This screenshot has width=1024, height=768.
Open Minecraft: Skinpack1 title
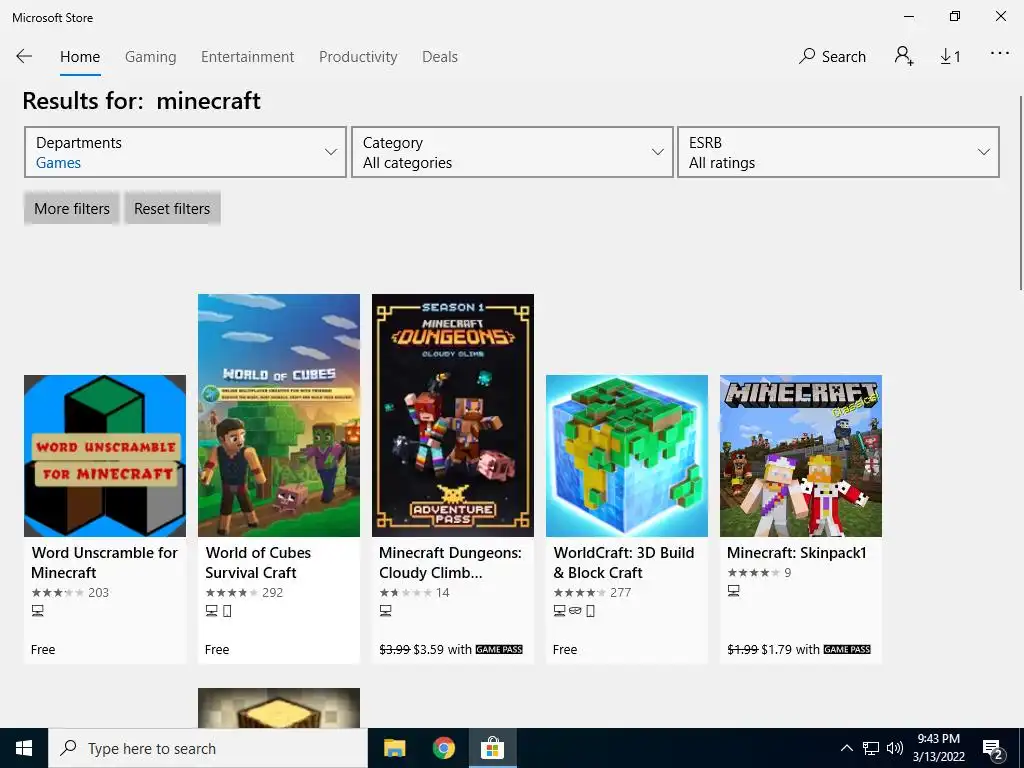(797, 552)
